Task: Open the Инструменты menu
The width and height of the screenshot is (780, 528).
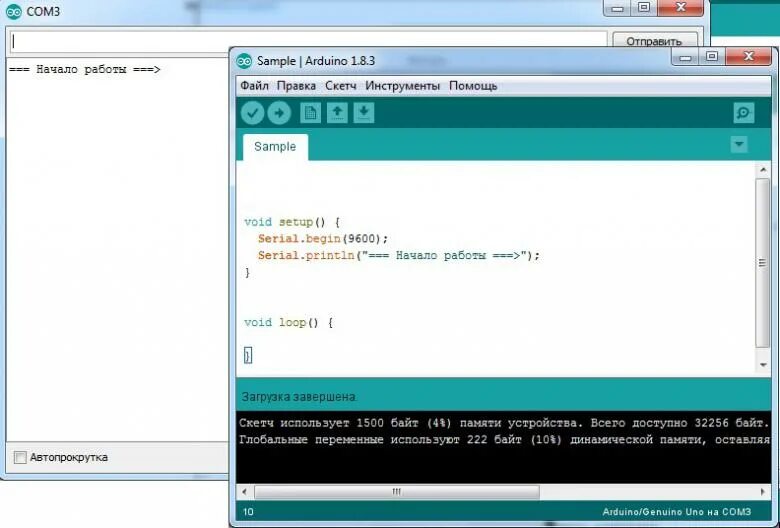Action: (x=402, y=86)
